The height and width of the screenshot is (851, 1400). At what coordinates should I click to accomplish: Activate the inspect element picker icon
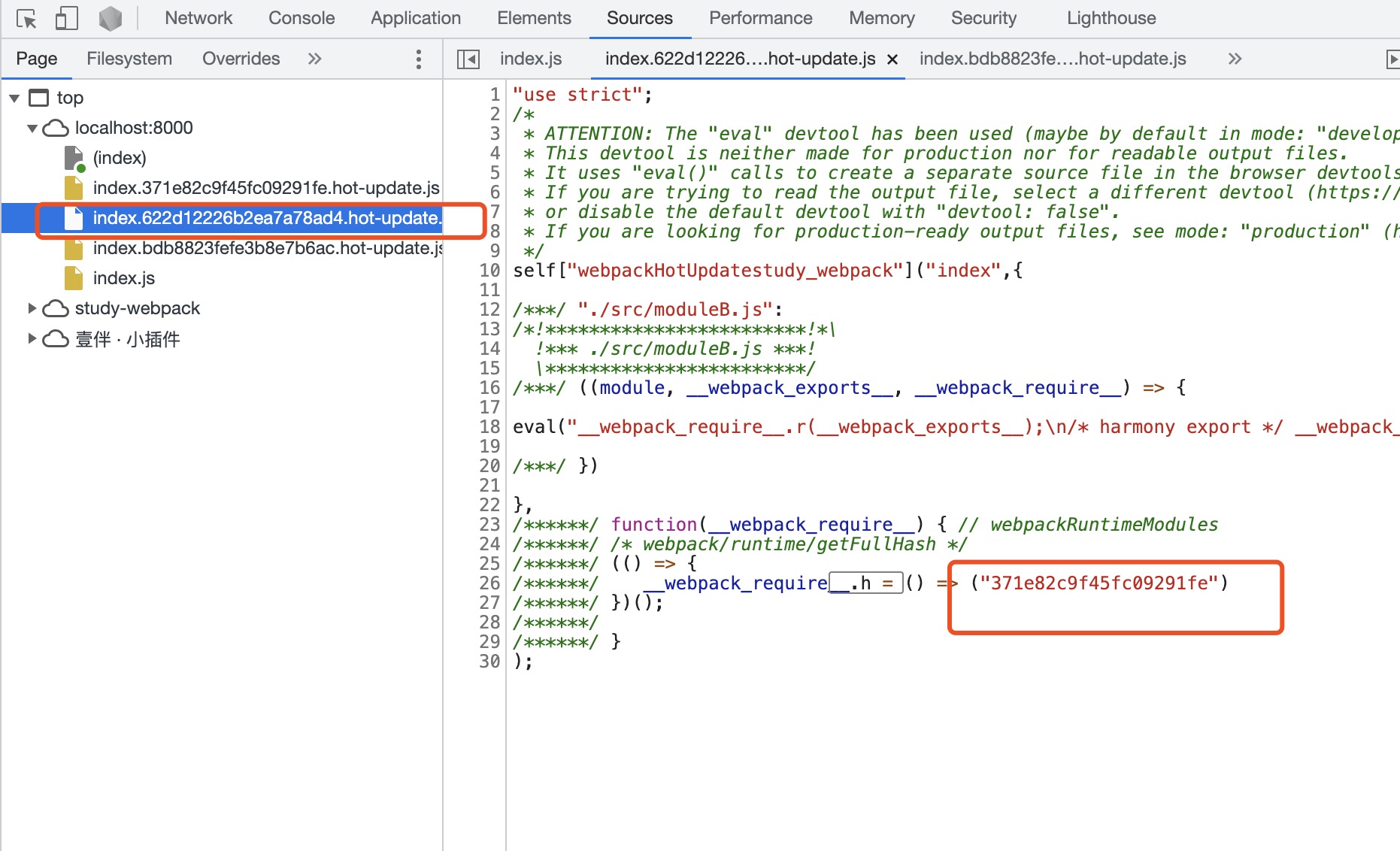[x=26, y=18]
